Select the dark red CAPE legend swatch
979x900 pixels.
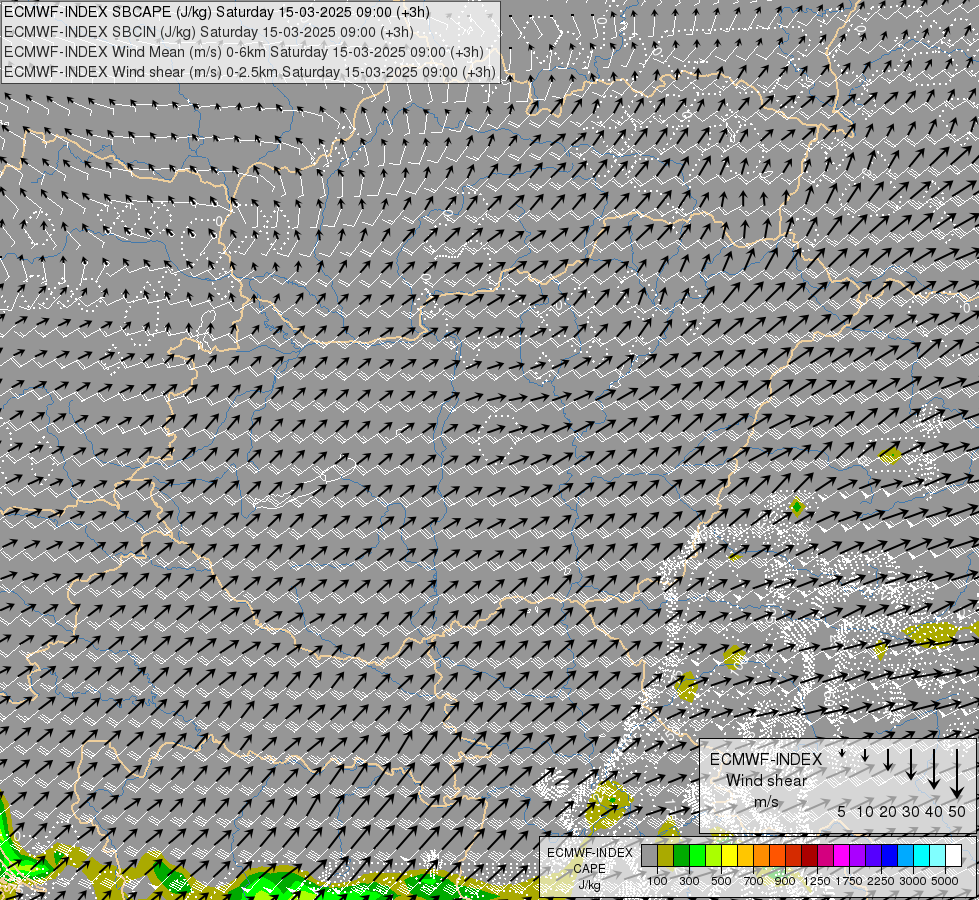(x=809, y=856)
